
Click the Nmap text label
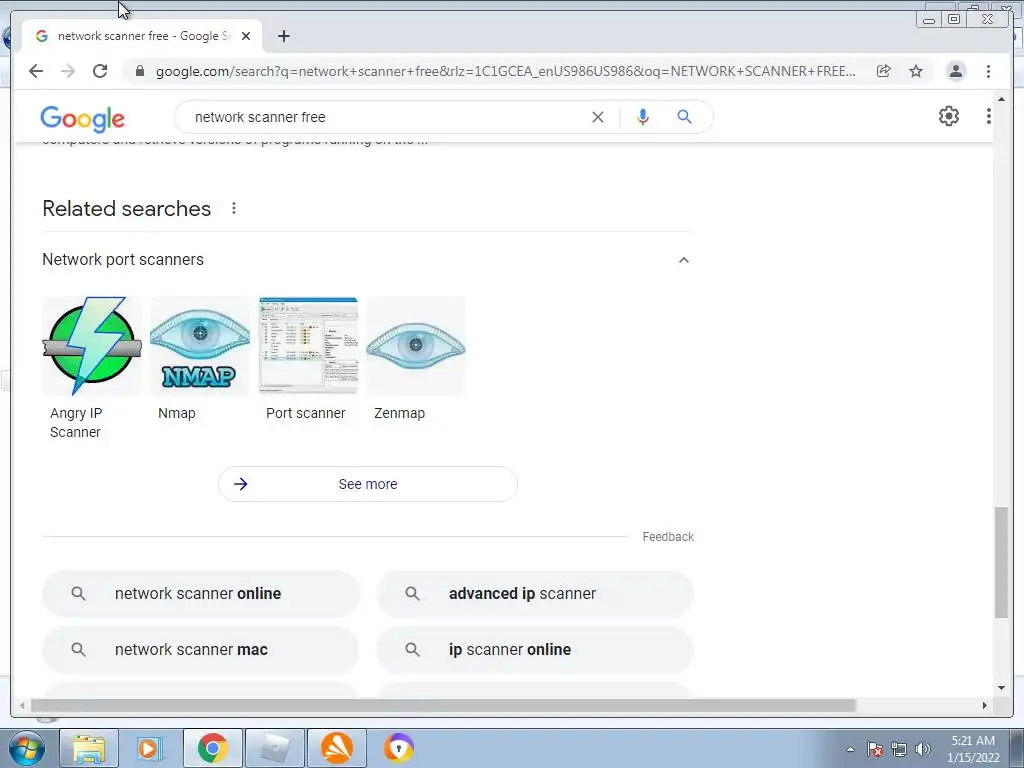pyautogui.click(x=176, y=413)
